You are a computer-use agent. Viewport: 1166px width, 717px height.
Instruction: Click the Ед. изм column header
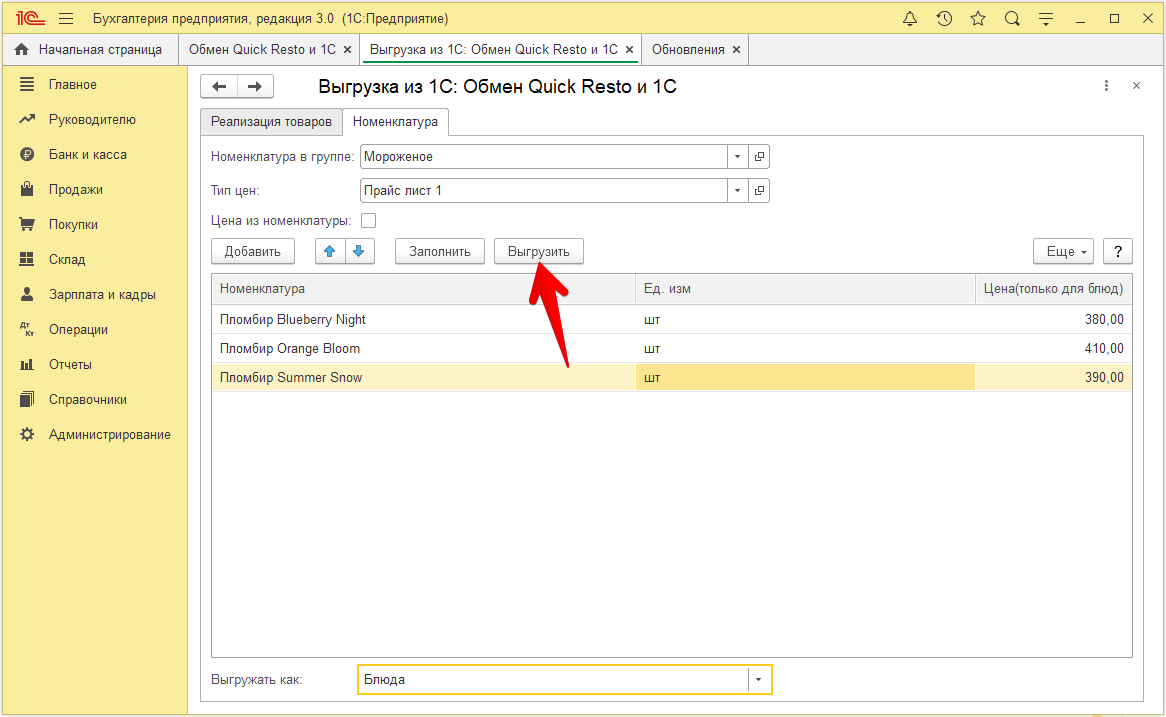805,289
